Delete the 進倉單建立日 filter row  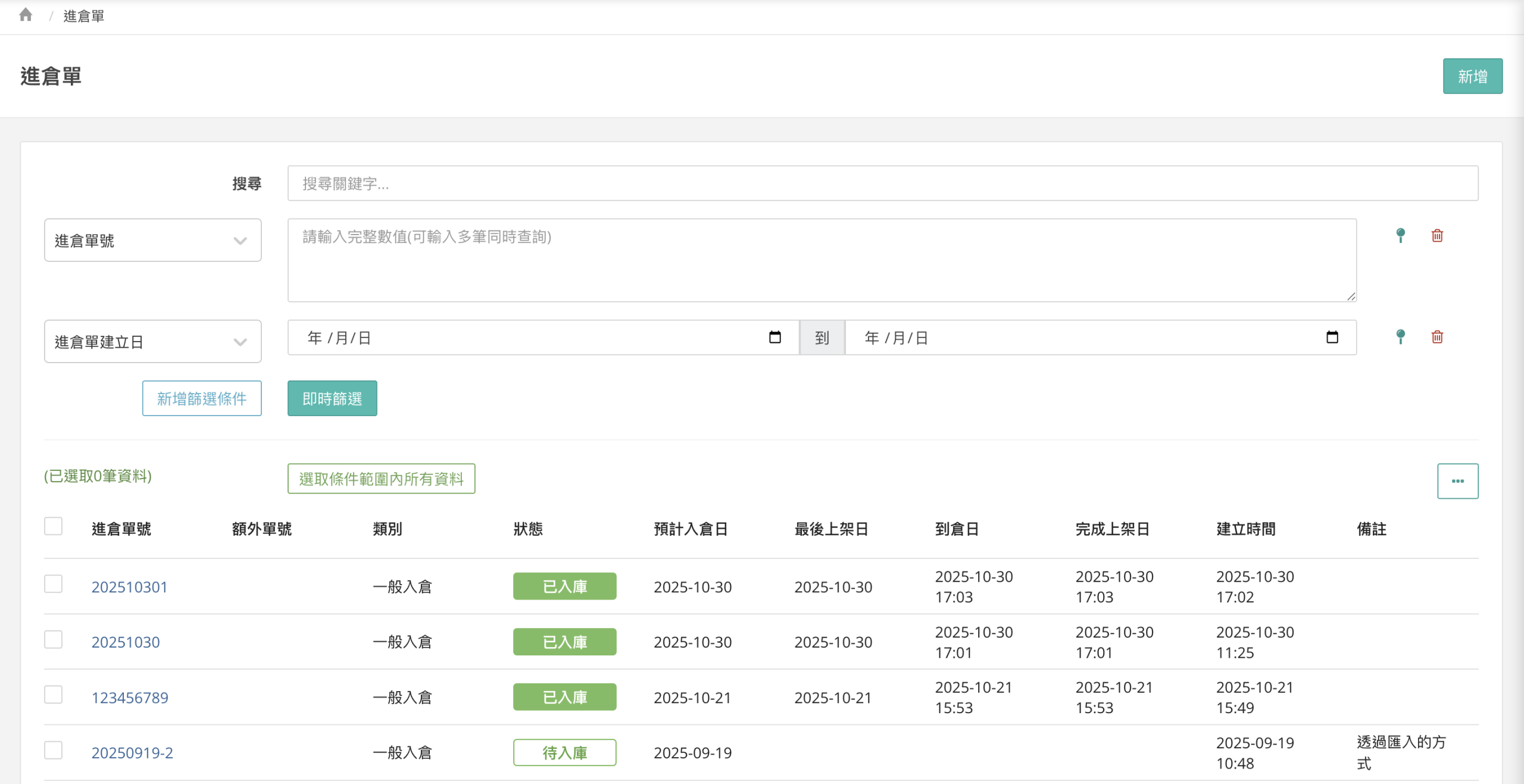(x=1437, y=337)
